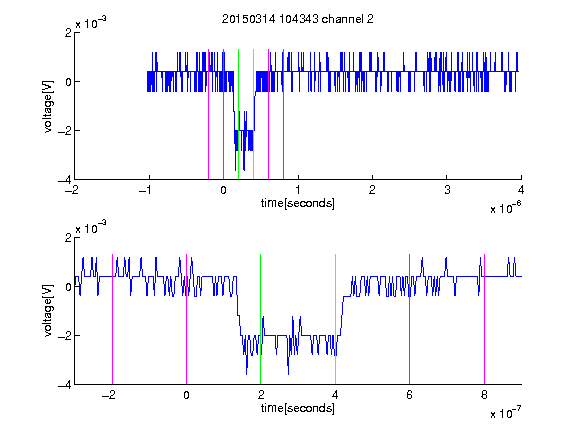
Task: Click the 'x 10^-6' exponent label
Action: click(505, 208)
